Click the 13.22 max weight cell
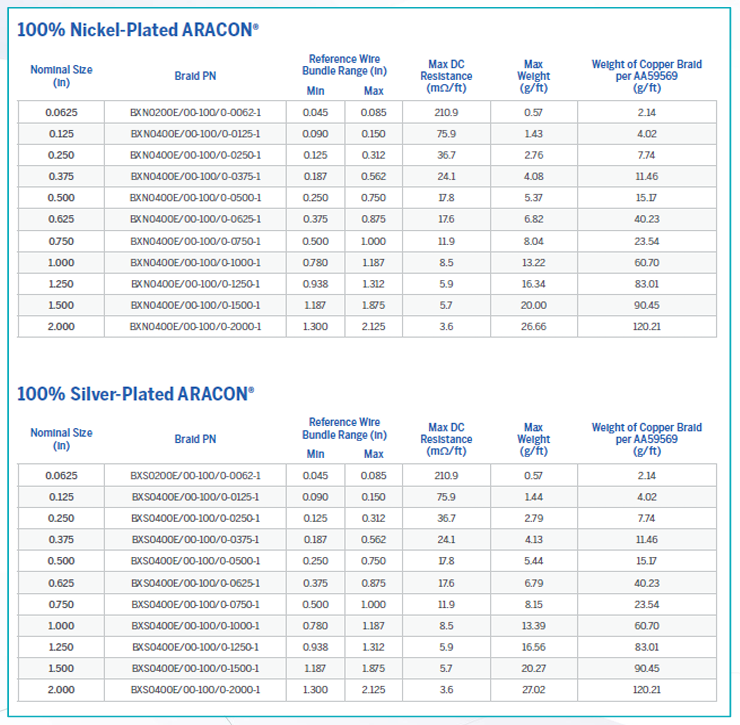 (x=533, y=262)
